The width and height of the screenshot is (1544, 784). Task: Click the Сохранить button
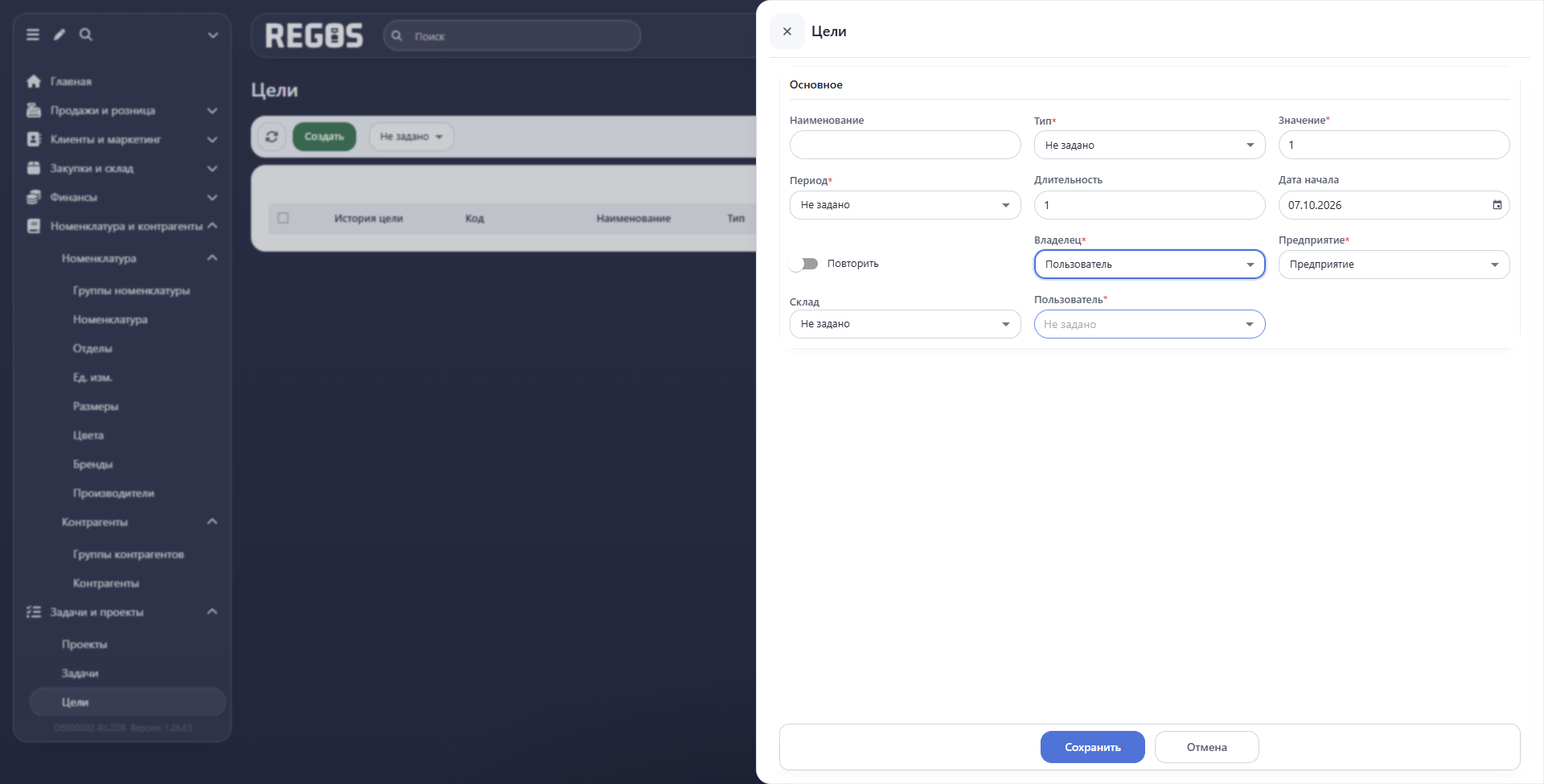coord(1092,747)
